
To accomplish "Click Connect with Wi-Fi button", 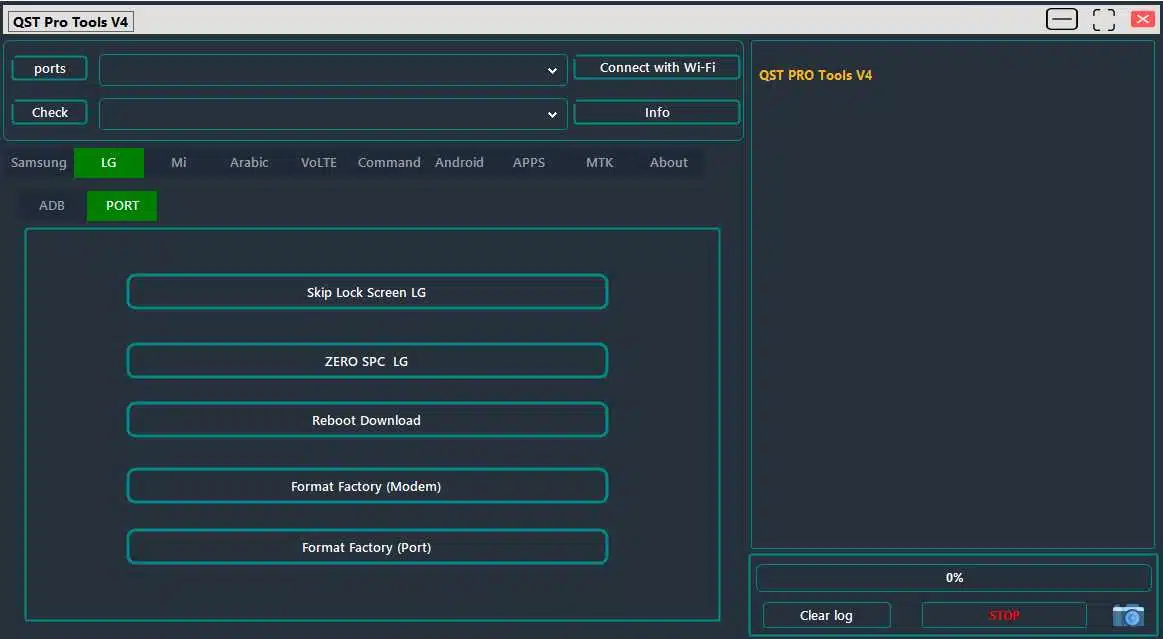I will (657, 67).
